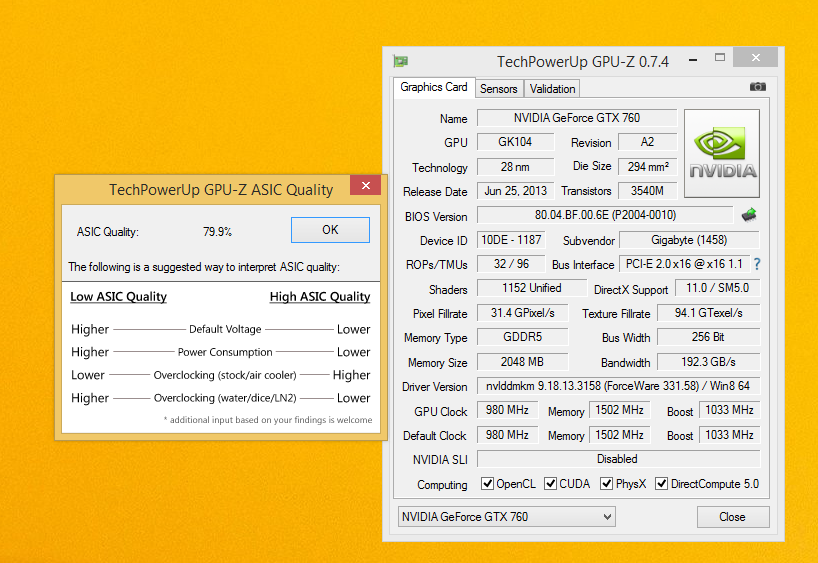Click the Driver Version field nvlddmkm 9.18.13.3158
The width and height of the screenshot is (818, 563).
tap(619, 386)
